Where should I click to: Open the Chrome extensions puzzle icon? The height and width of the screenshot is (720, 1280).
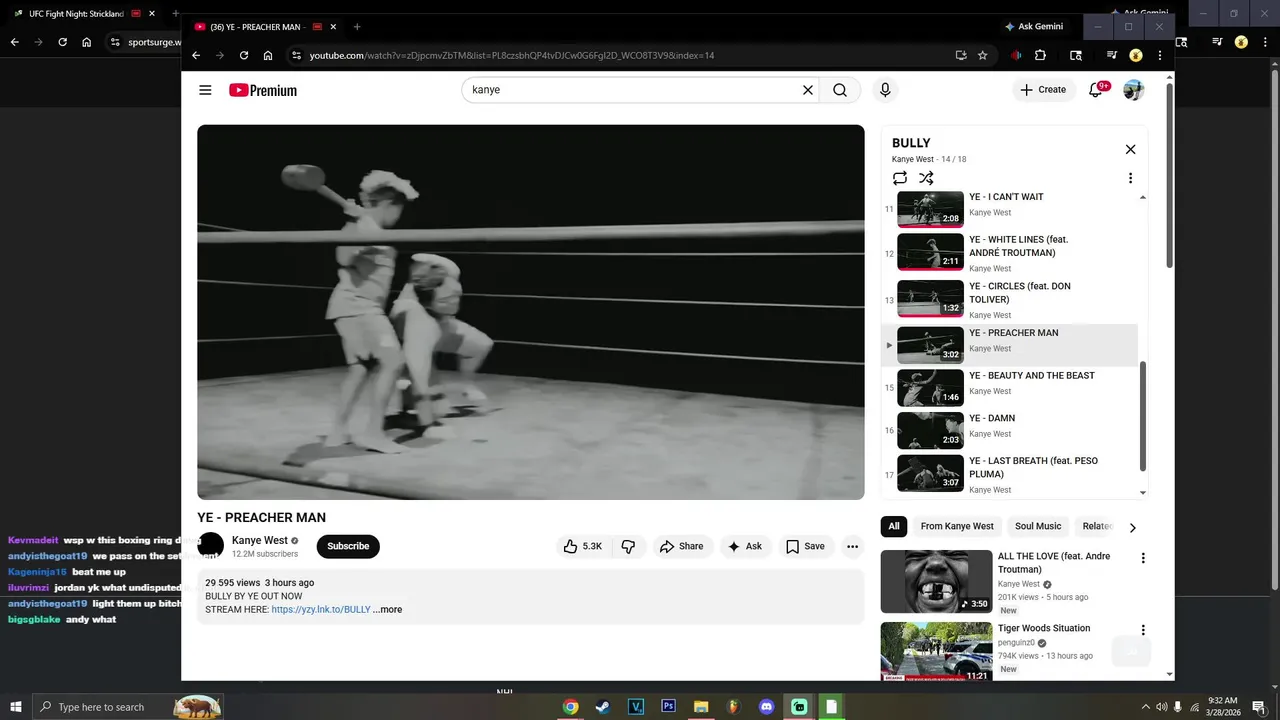[1040, 55]
